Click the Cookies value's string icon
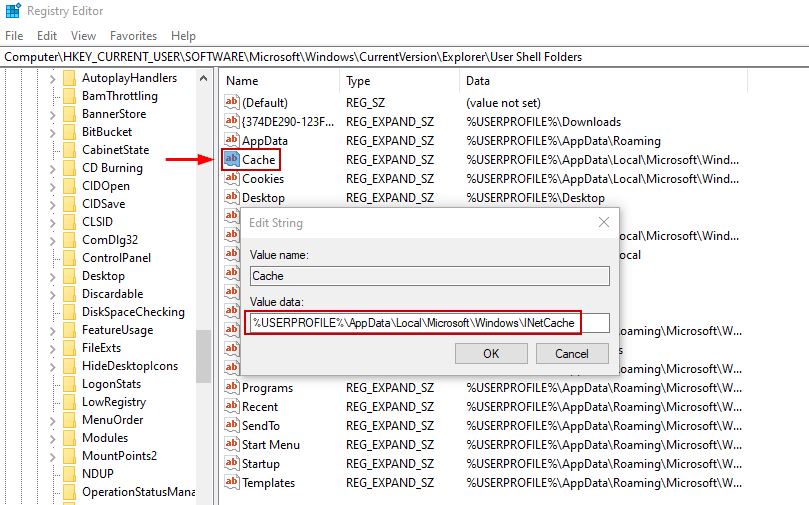Screen dimensions: 809x505 point(232,178)
